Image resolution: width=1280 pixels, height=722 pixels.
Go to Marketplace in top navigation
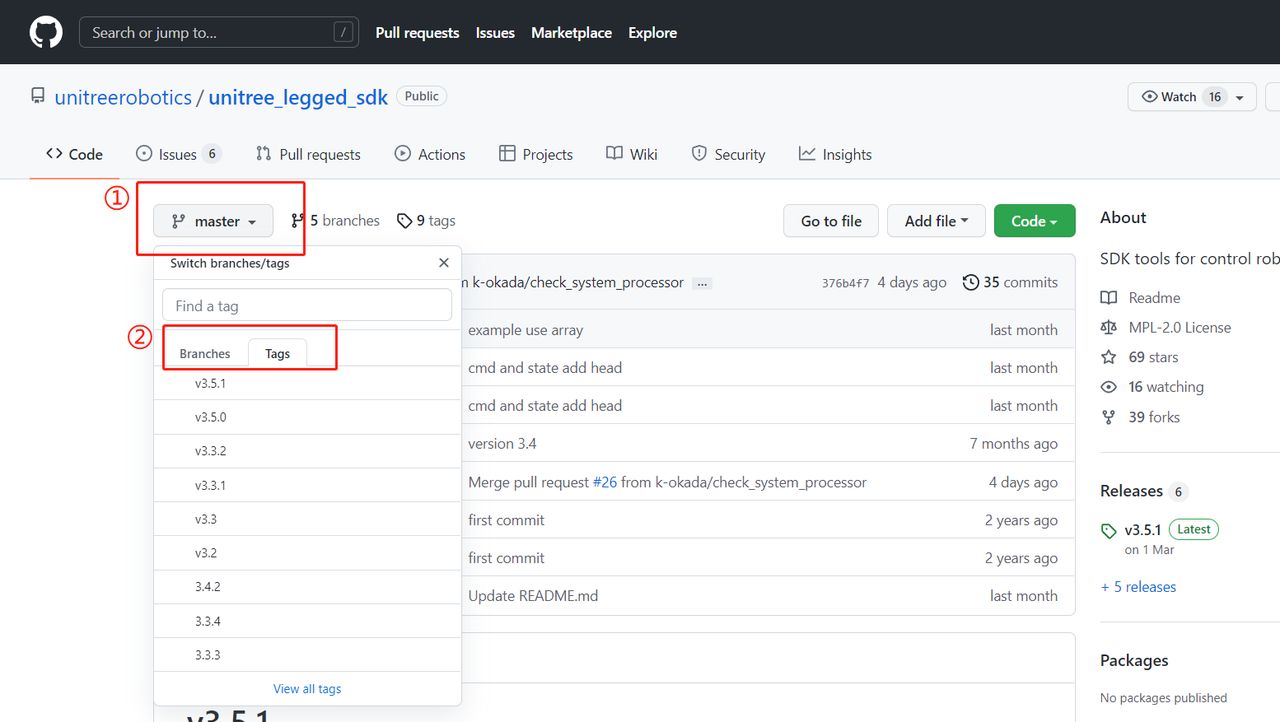point(571,33)
